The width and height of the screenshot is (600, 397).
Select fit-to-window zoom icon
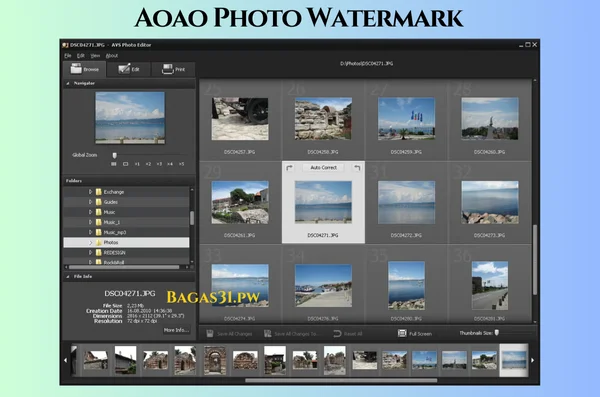point(126,164)
